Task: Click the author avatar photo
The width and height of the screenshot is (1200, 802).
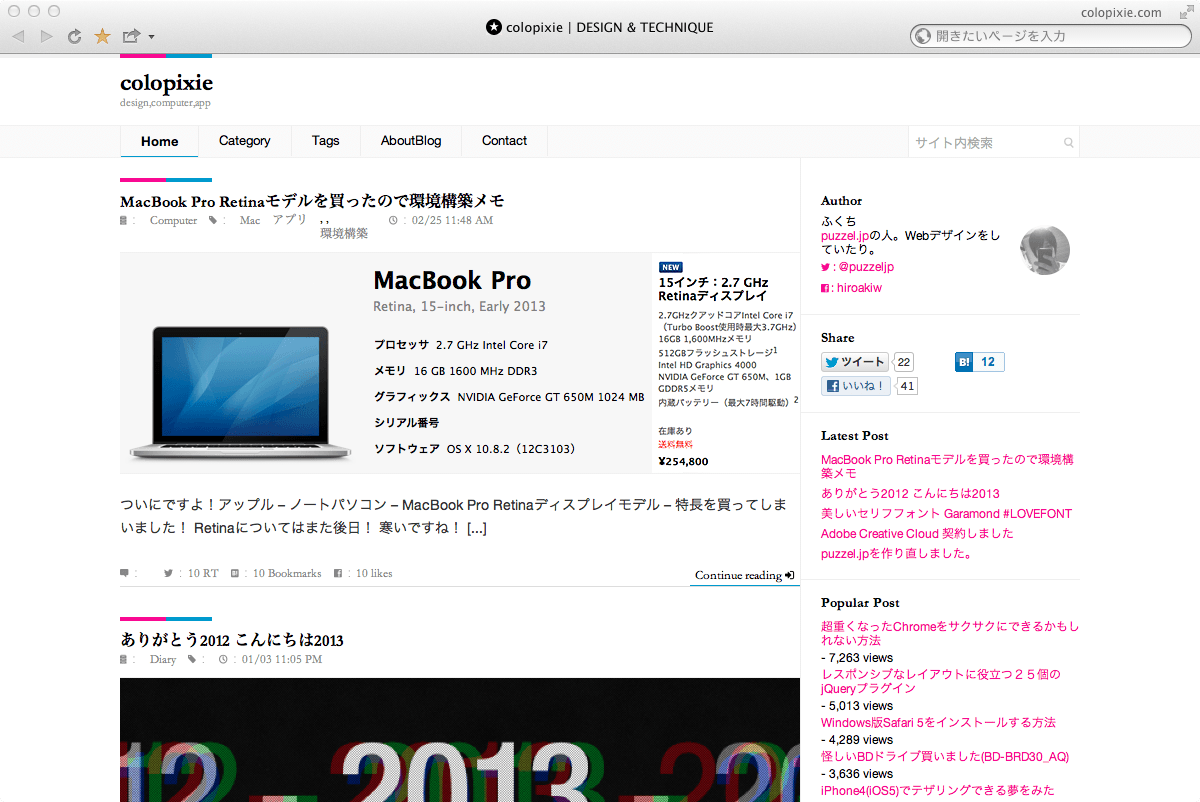Action: click(1044, 251)
